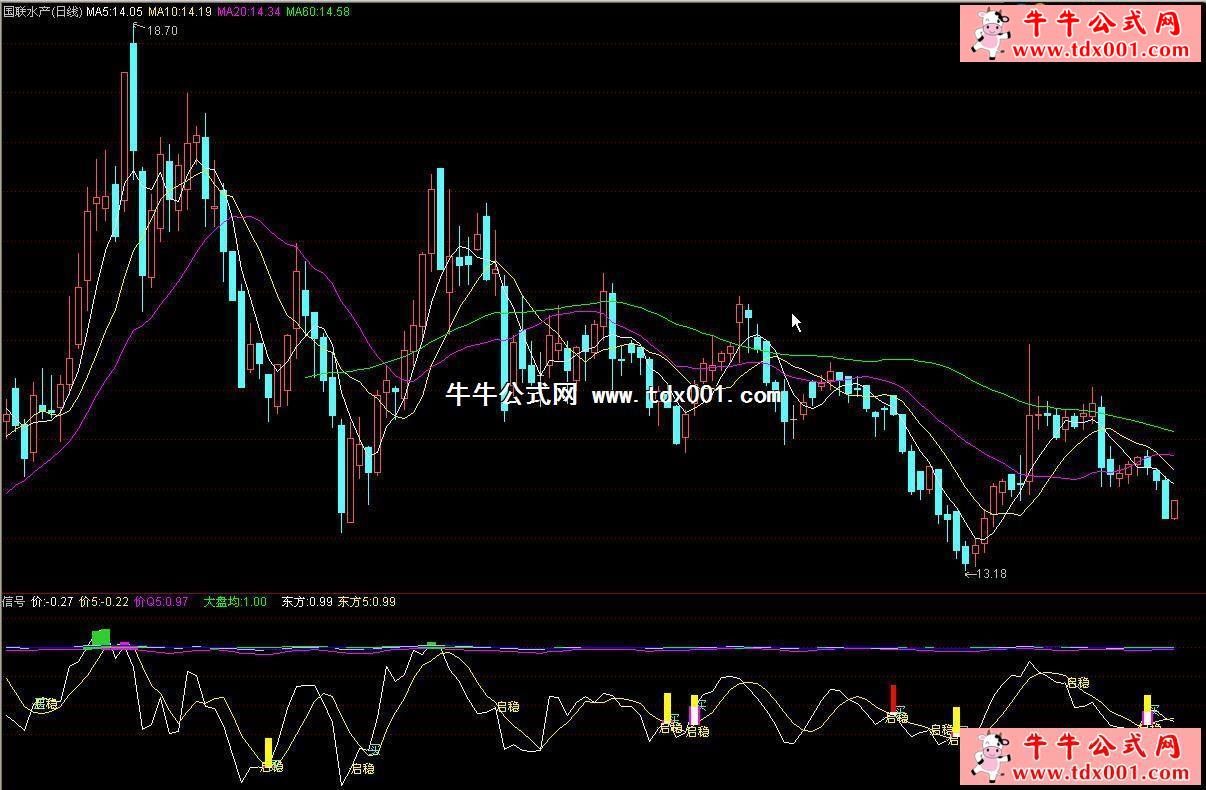
Task: Click the arrow marker beside 13.18 low
Action: click(x=967, y=574)
